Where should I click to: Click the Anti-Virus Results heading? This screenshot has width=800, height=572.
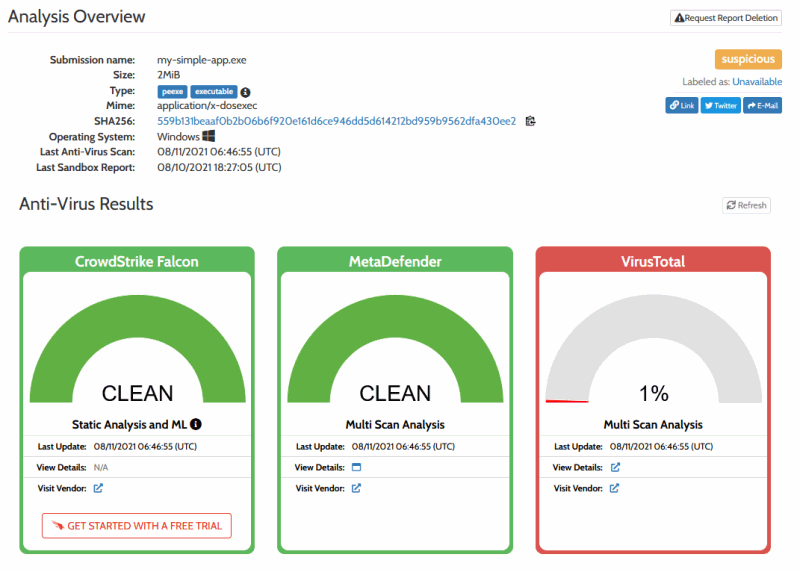[x=86, y=204]
